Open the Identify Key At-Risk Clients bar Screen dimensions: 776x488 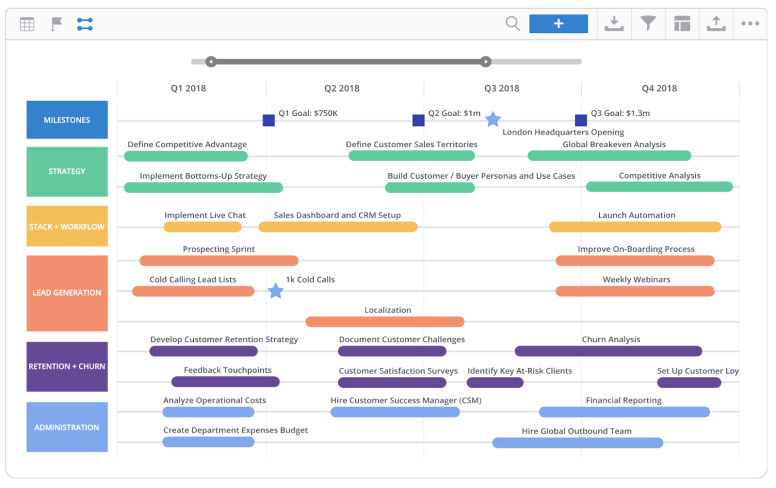(x=495, y=382)
